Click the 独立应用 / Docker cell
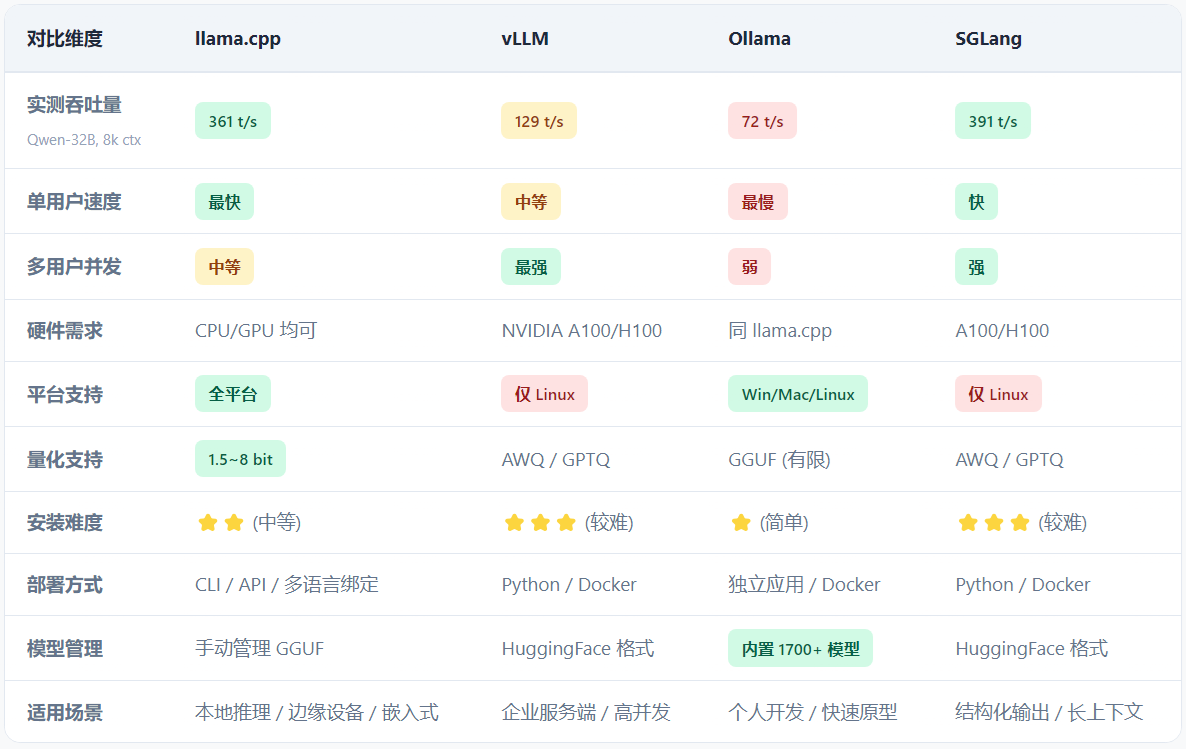The width and height of the screenshot is (1186, 749). pyautogui.click(x=804, y=585)
